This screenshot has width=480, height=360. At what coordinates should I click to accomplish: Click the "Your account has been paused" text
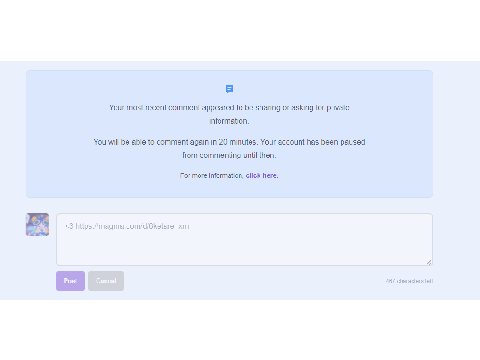pyautogui.click(x=313, y=142)
